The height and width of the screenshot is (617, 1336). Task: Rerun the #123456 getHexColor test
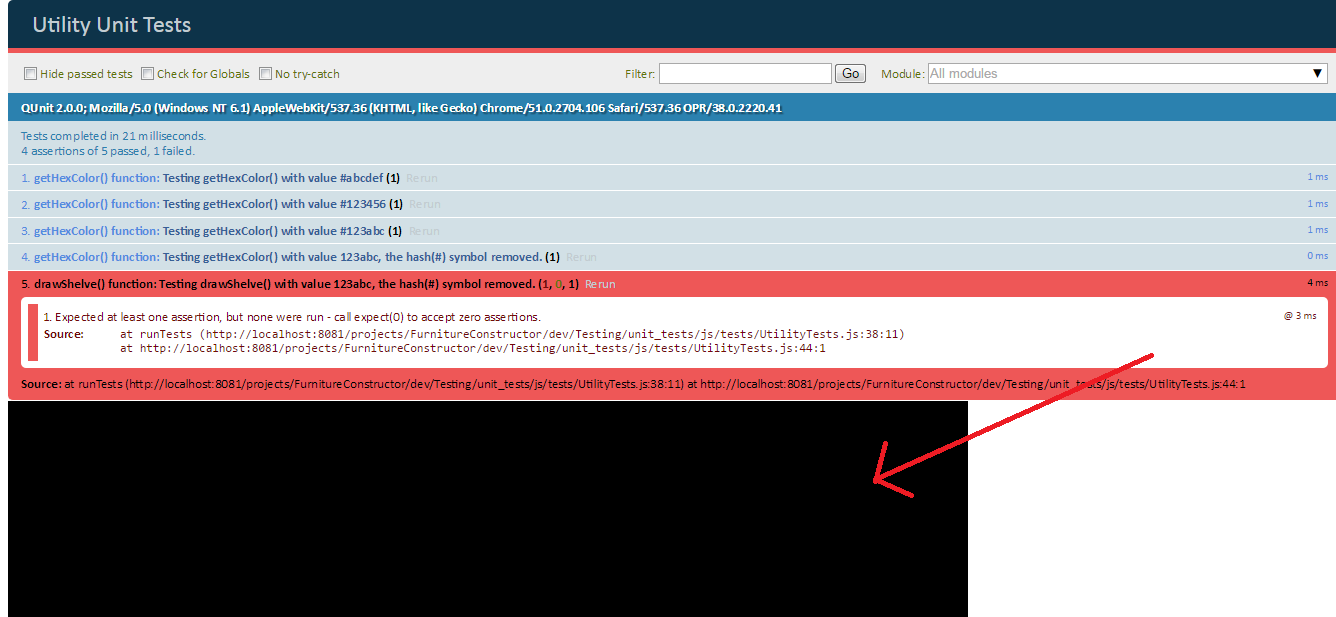tap(424, 204)
